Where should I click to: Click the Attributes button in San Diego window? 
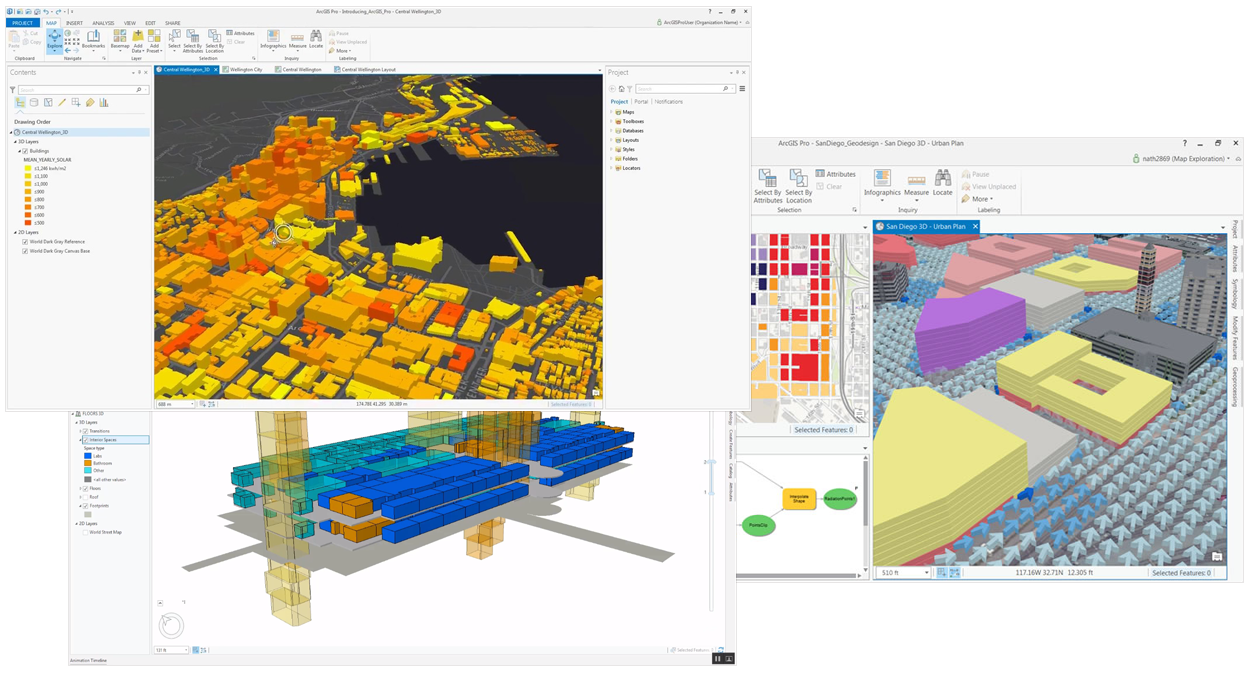(835, 174)
